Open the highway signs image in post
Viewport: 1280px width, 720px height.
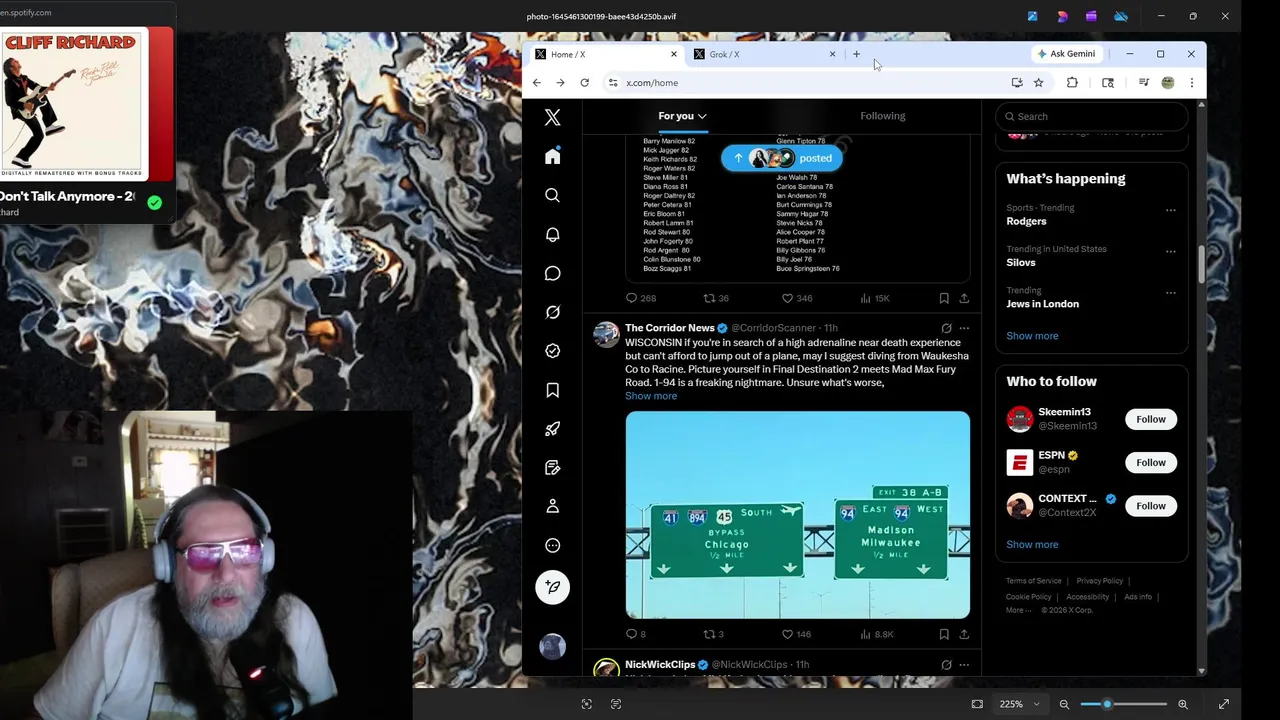pos(797,515)
